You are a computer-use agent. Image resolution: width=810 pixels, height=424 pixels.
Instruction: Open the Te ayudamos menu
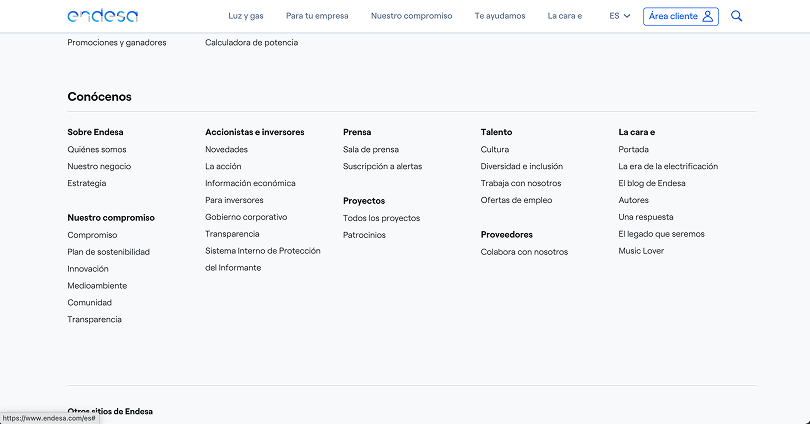[x=500, y=16]
